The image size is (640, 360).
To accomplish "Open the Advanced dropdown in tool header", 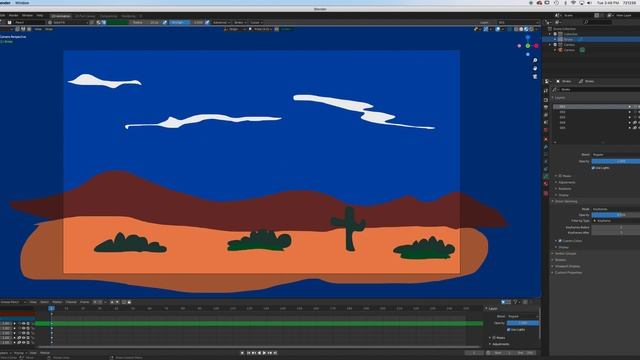I will 221,22.
